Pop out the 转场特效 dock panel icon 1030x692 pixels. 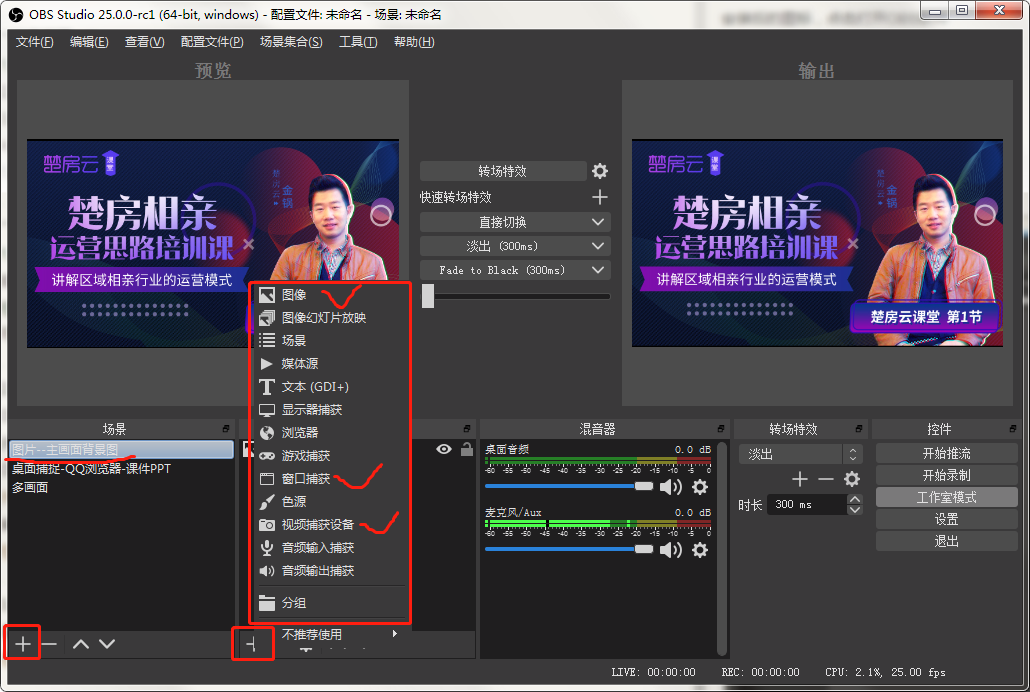(859, 428)
